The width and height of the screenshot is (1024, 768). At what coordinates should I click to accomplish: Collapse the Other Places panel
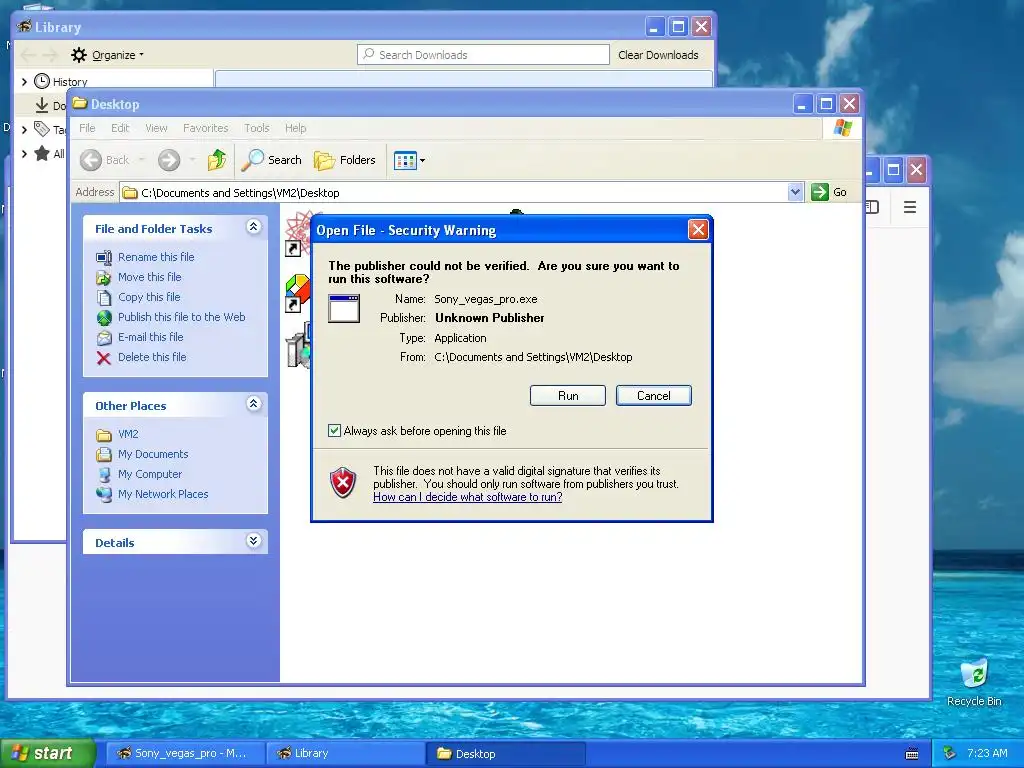click(x=253, y=404)
